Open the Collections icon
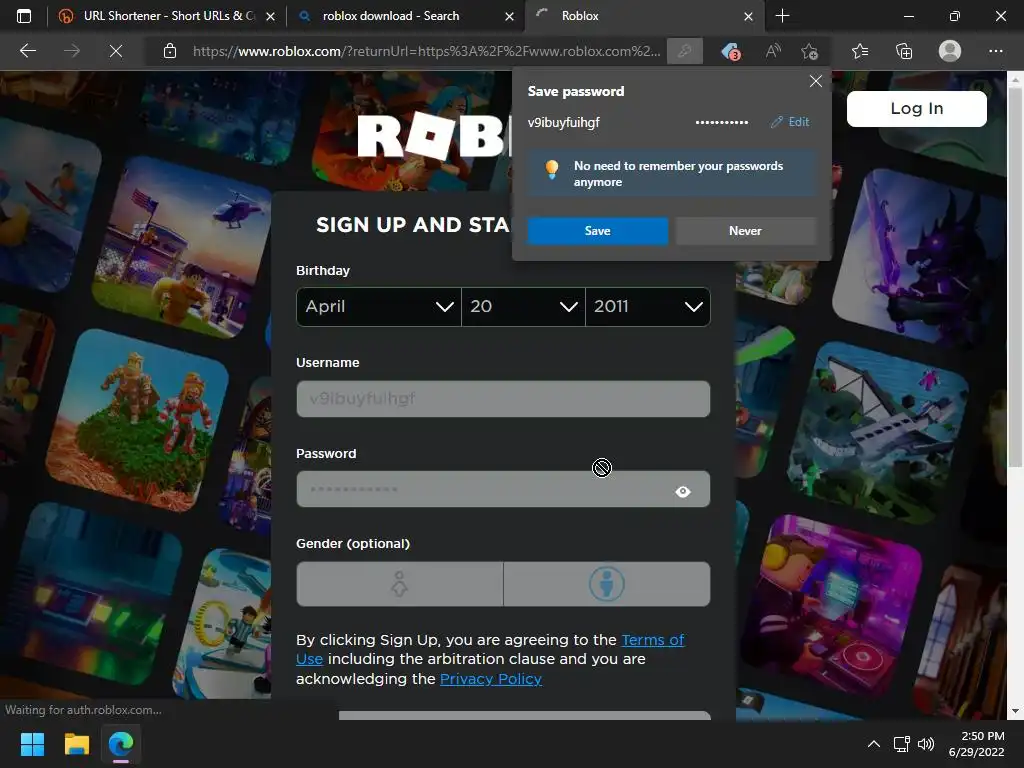The image size is (1024, 768). [904, 51]
